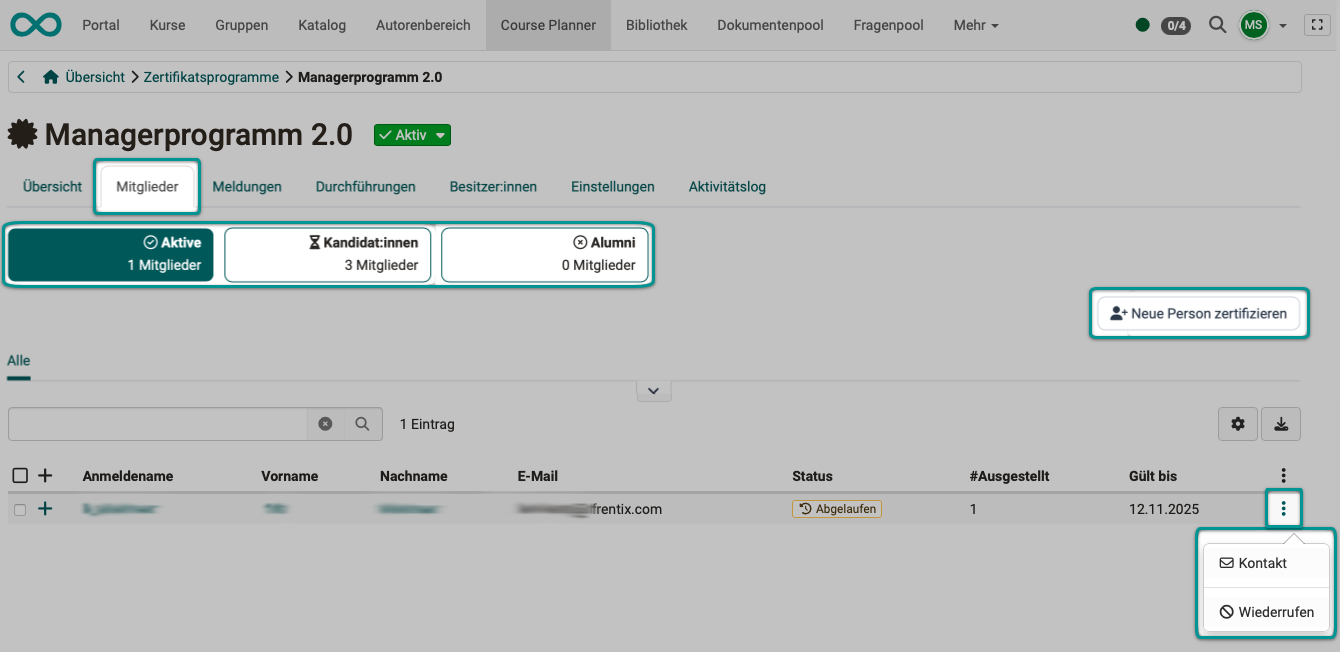Open the three-dot menu of the member row
The height and width of the screenshot is (652, 1340).
click(1283, 508)
